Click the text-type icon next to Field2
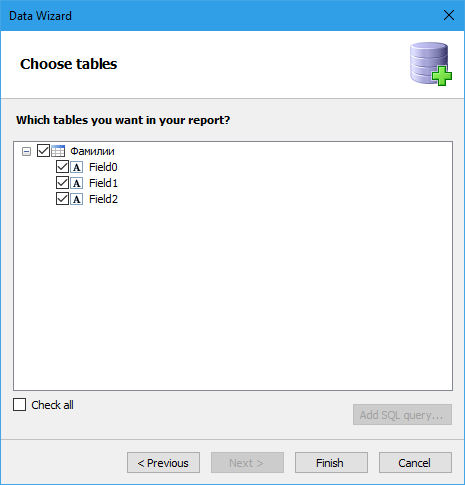This screenshot has width=465, height=485. click(77, 199)
